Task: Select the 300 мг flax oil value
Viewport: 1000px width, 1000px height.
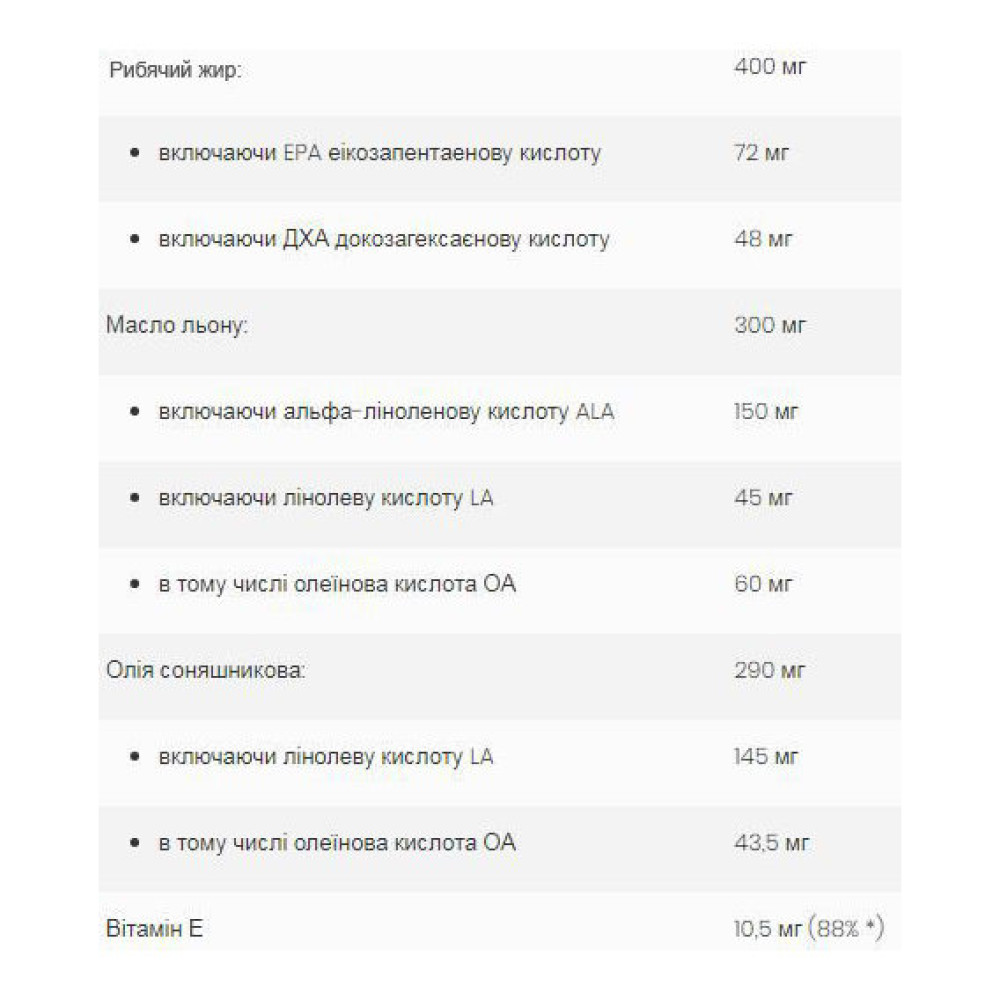Action: click(x=770, y=325)
